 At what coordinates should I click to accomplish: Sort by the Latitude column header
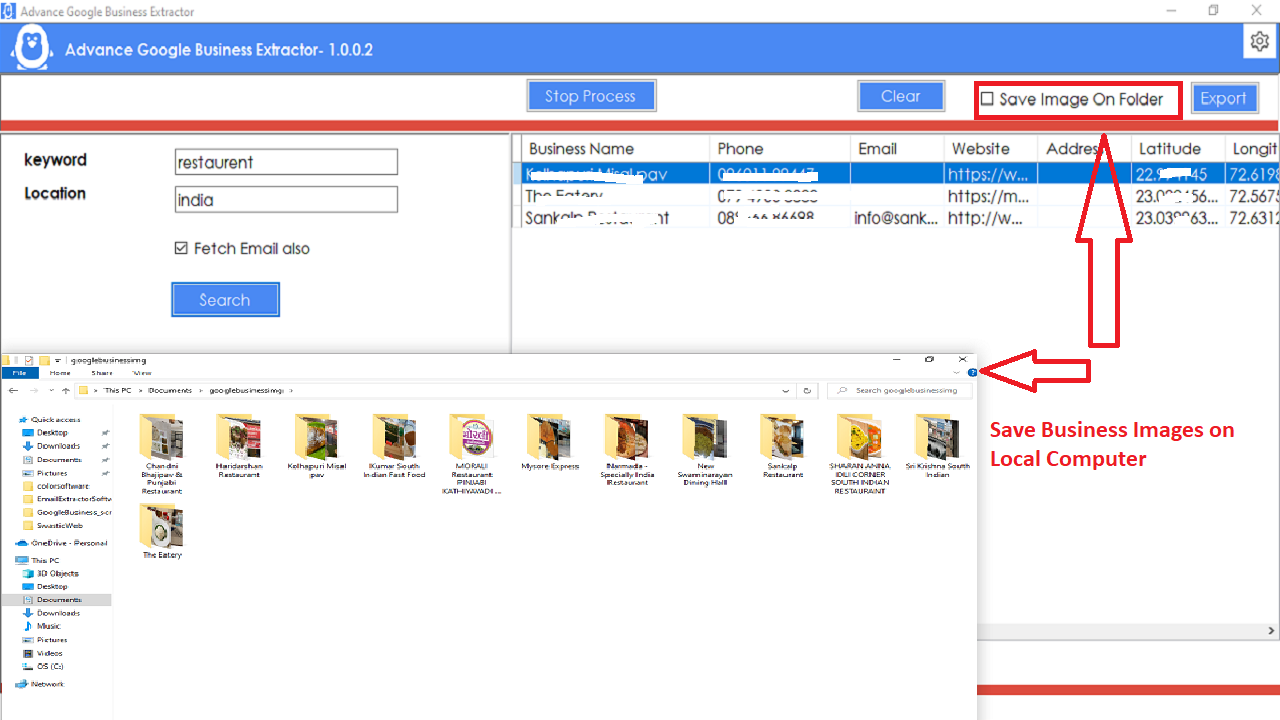point(1177,148)
